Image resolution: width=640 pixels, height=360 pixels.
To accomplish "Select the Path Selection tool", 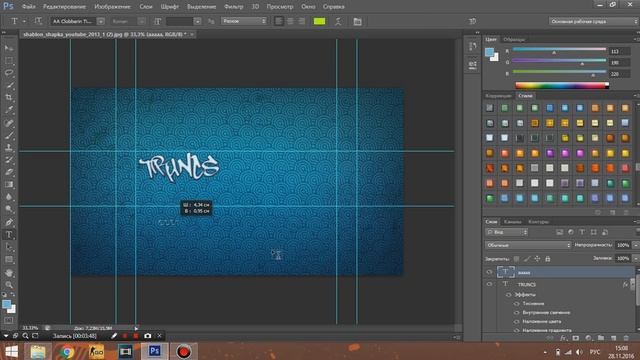I will click(9, 247).
